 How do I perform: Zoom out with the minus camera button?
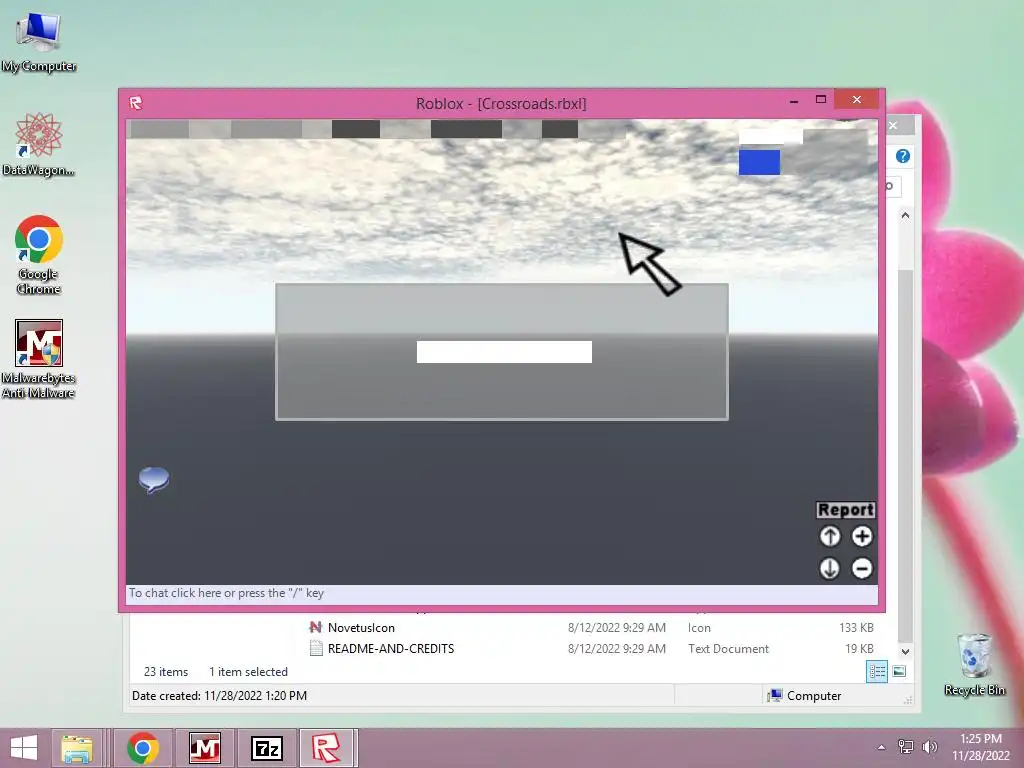click(862, 568)
